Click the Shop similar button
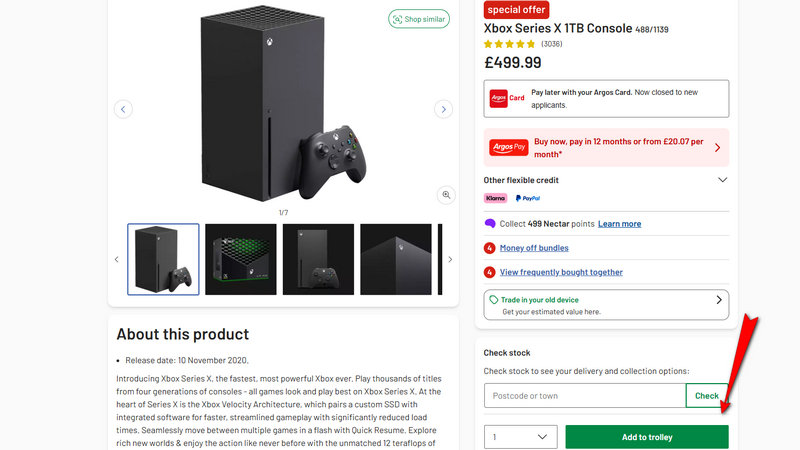 419,19
